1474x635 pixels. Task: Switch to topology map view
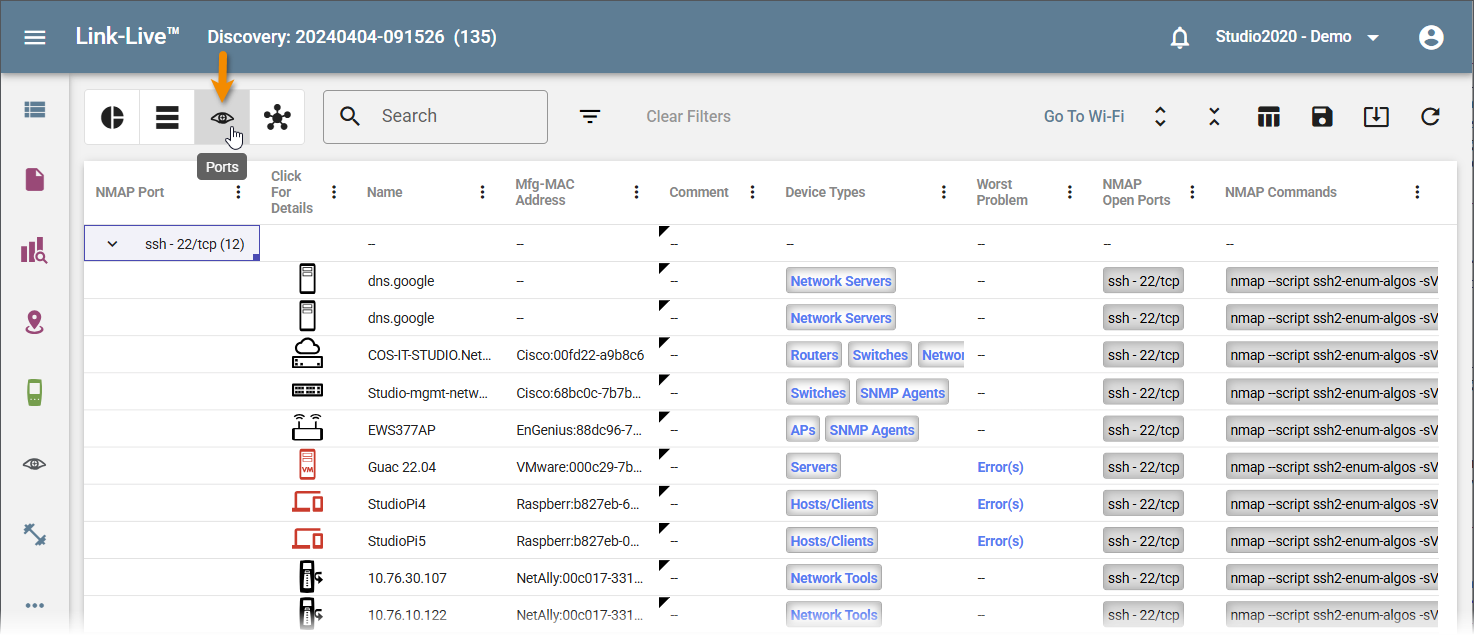tap(277, 117)
